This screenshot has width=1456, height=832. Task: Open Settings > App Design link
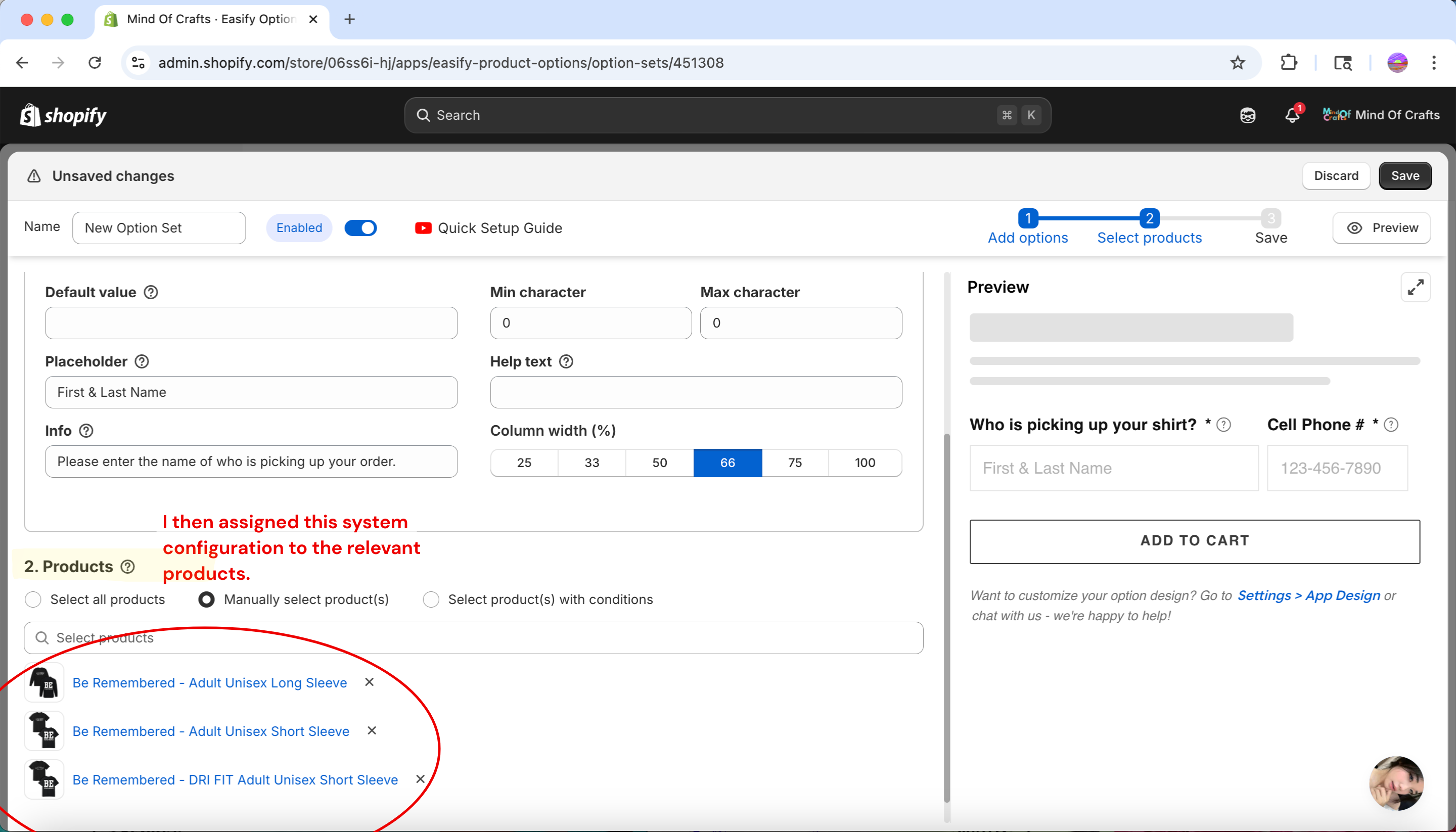[1308, 595]
